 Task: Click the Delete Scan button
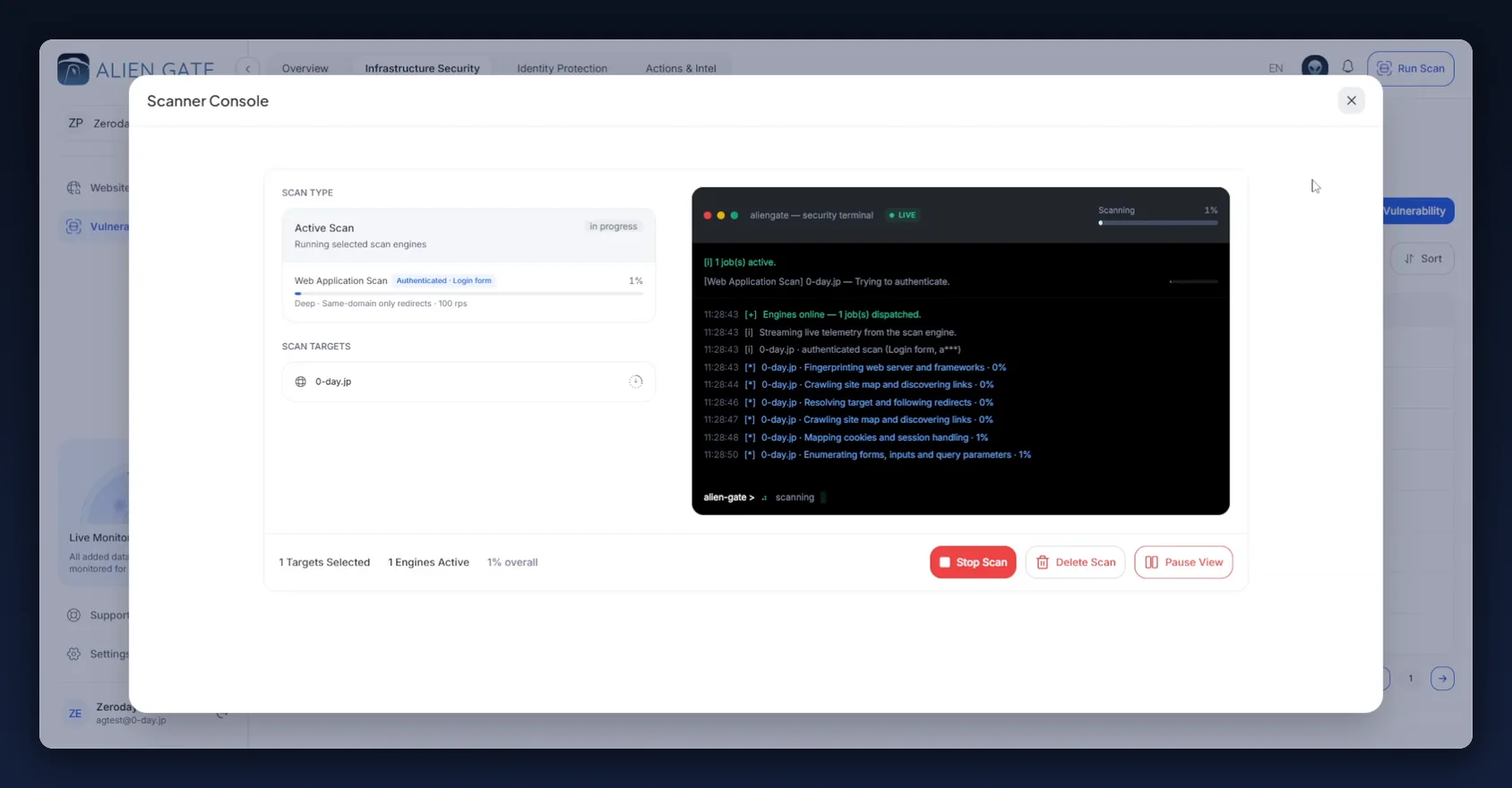tap(1075, 562)
